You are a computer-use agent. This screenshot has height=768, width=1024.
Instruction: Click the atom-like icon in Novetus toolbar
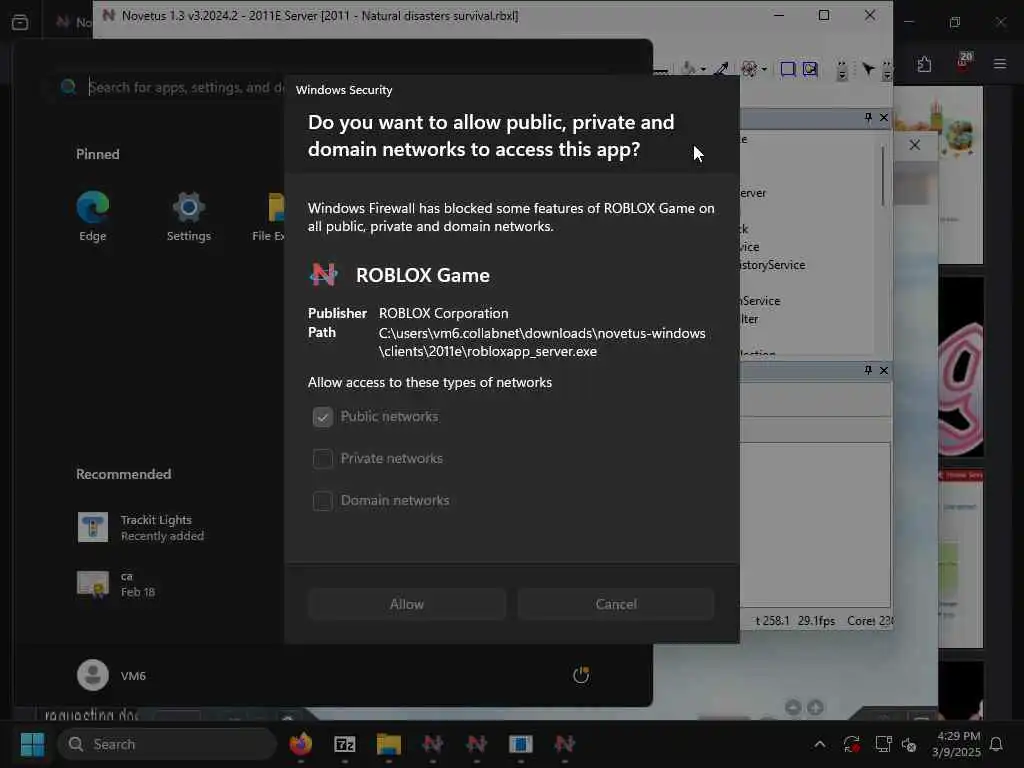tap(749, 69)
